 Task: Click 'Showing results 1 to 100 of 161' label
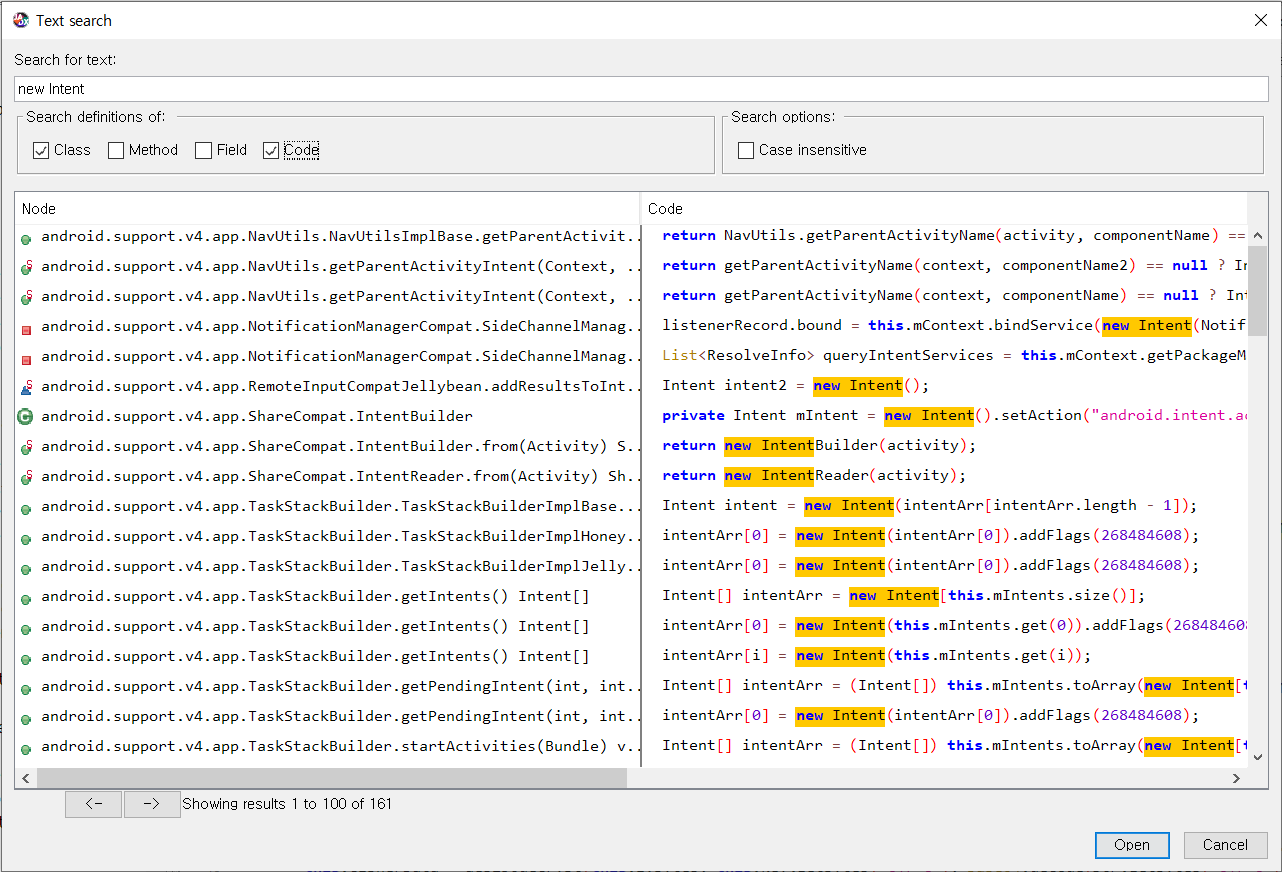click(x=287, y=804)
